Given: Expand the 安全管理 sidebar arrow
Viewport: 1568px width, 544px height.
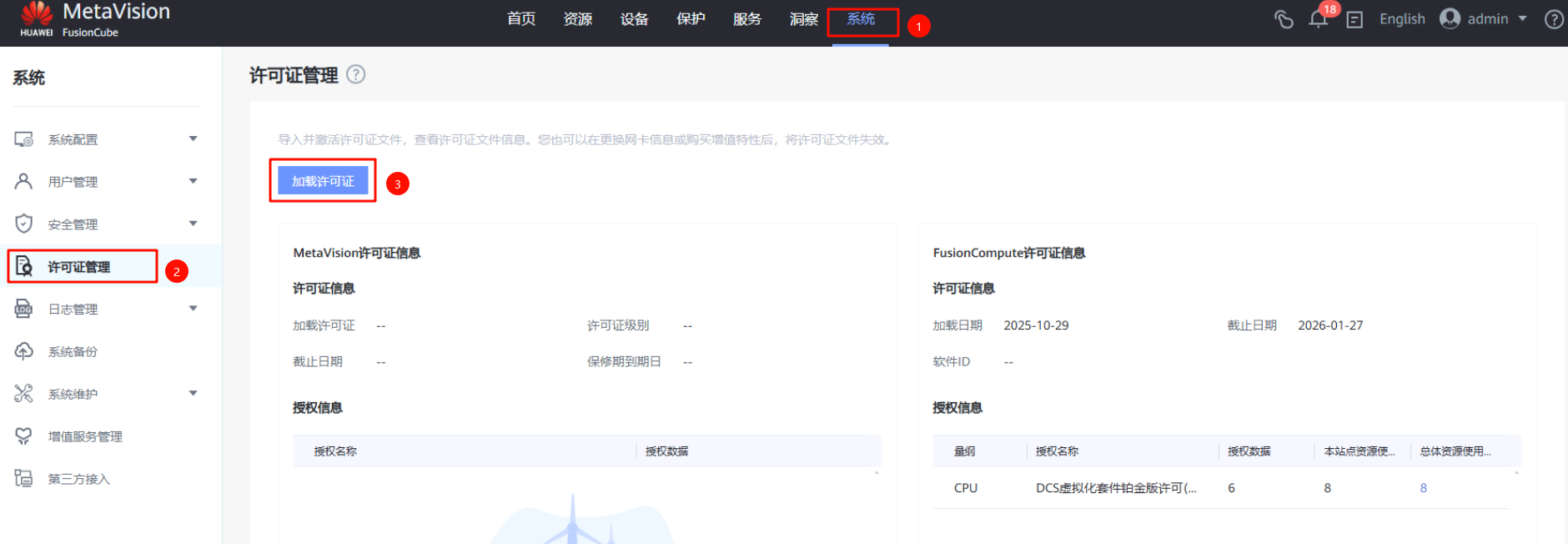Looking at the screenshot, I should tap(193, 224).
